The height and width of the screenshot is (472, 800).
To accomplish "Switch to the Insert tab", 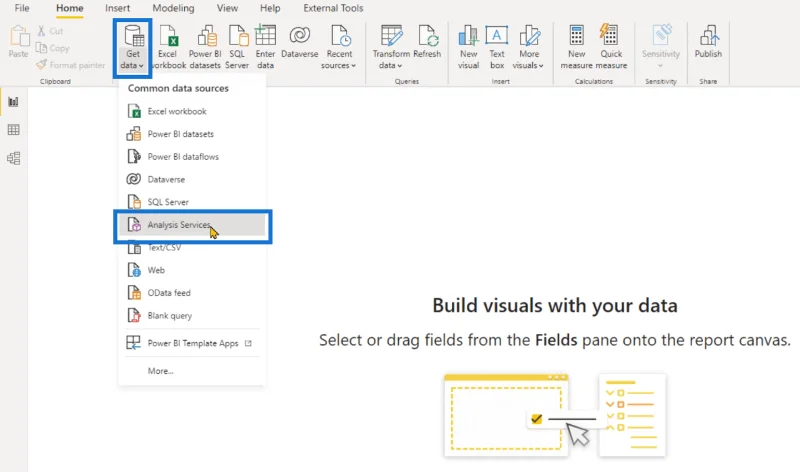I will coord(117,8).
